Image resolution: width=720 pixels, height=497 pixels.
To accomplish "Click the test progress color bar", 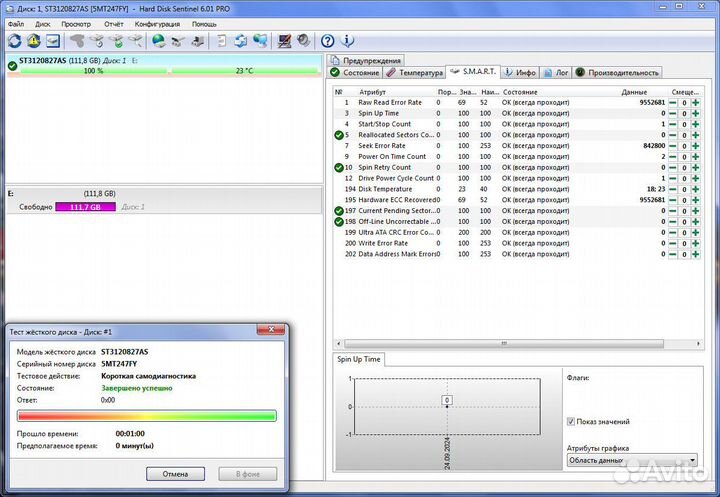I will click(146, 416).
